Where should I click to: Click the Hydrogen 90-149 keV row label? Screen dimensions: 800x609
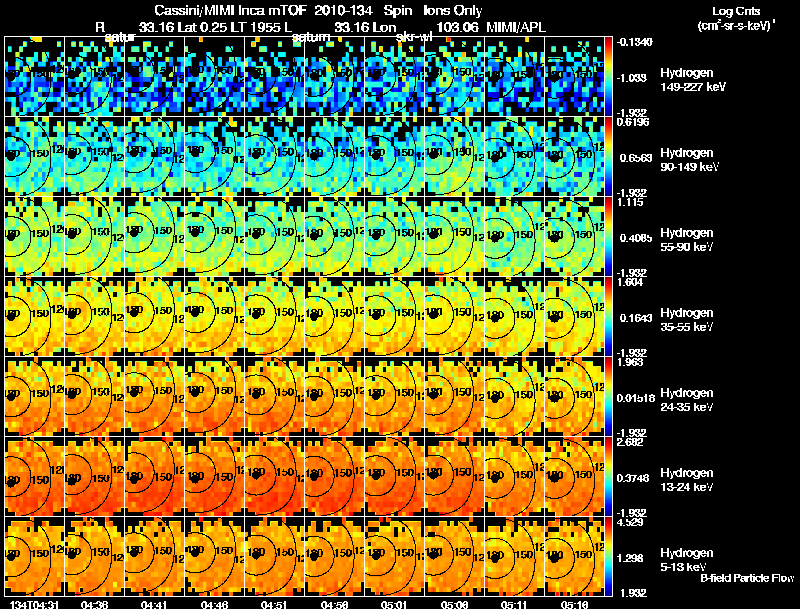[x=689, y=160]
